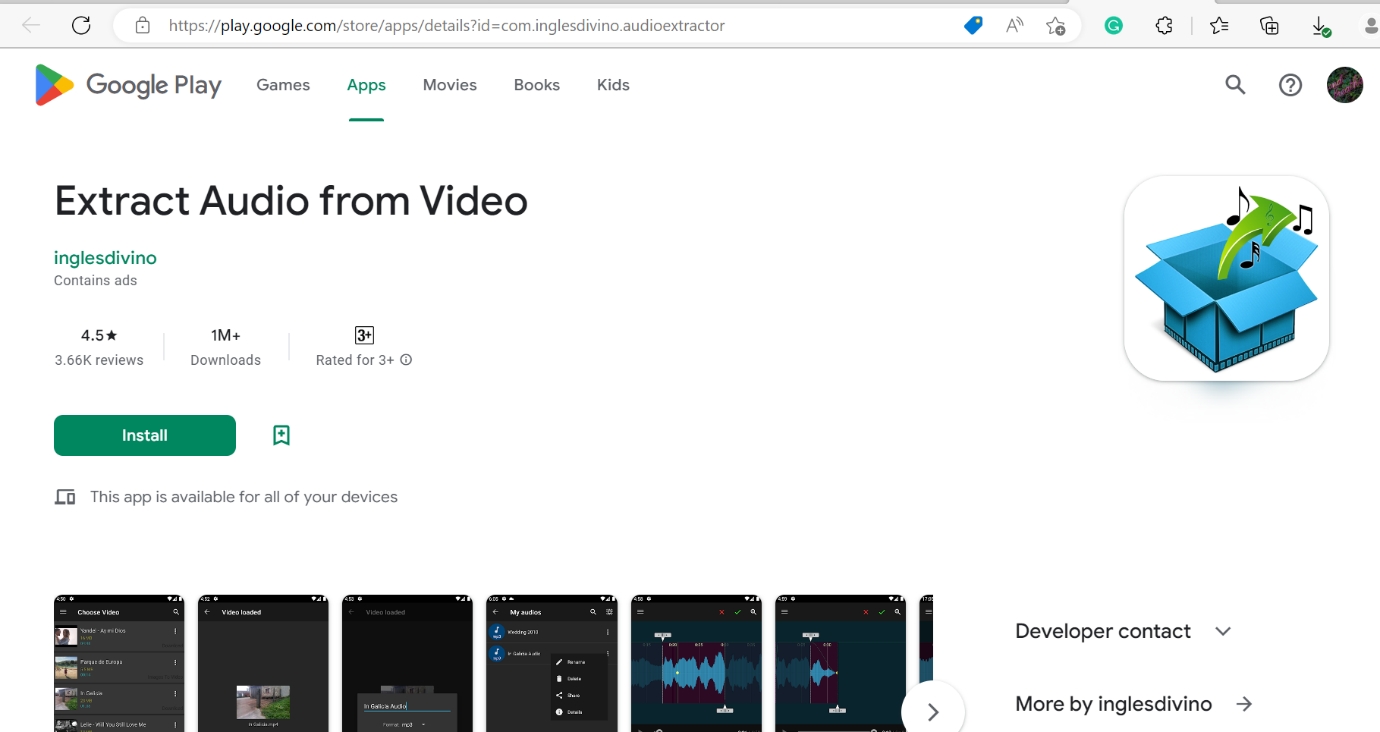Open the Choose Video screenshot thumbnail
The height and width of the screenshot is (732, 1380).
click(x=119, y=663)
